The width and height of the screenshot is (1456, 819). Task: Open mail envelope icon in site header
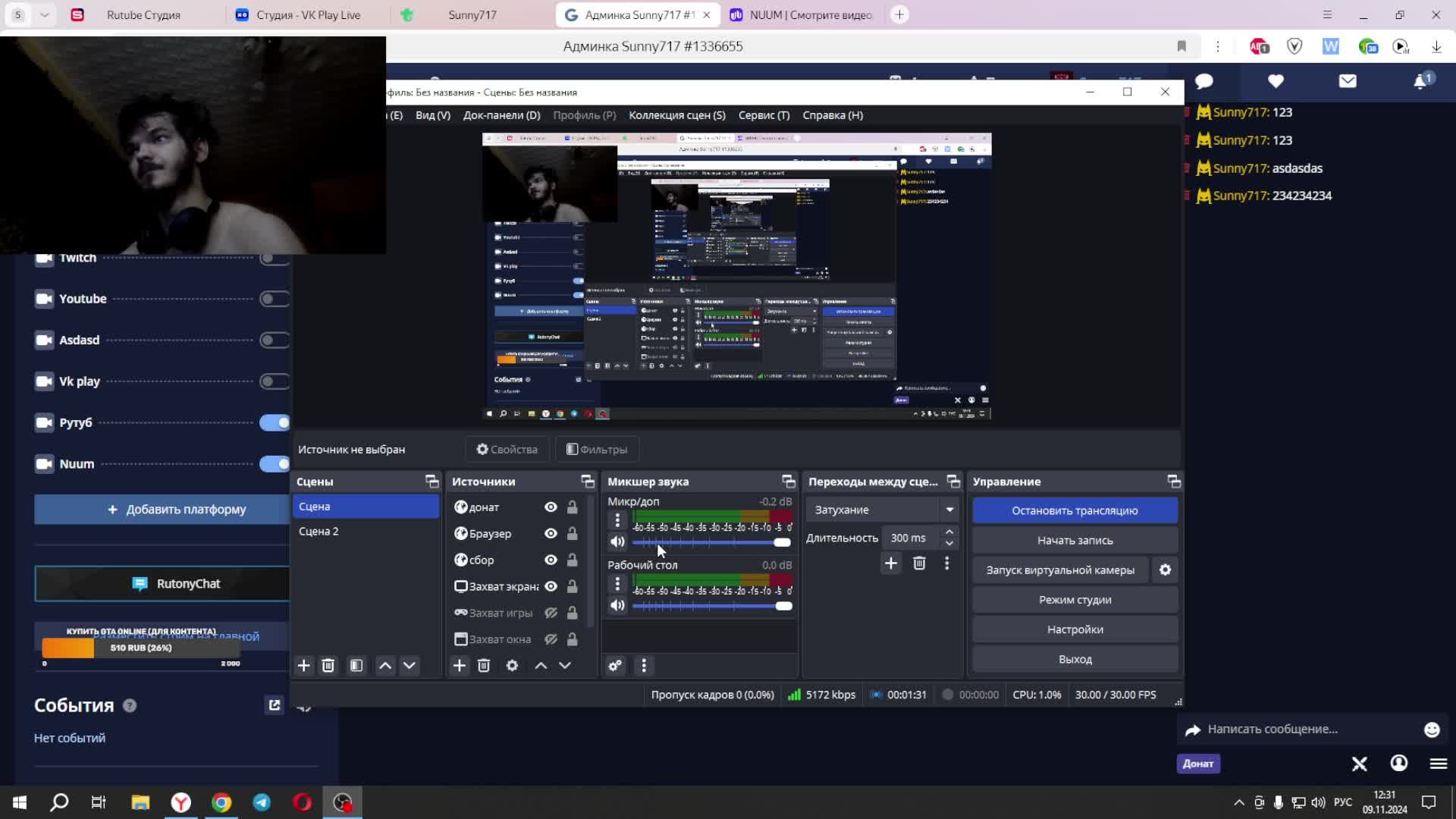(x=1348, y=81)
